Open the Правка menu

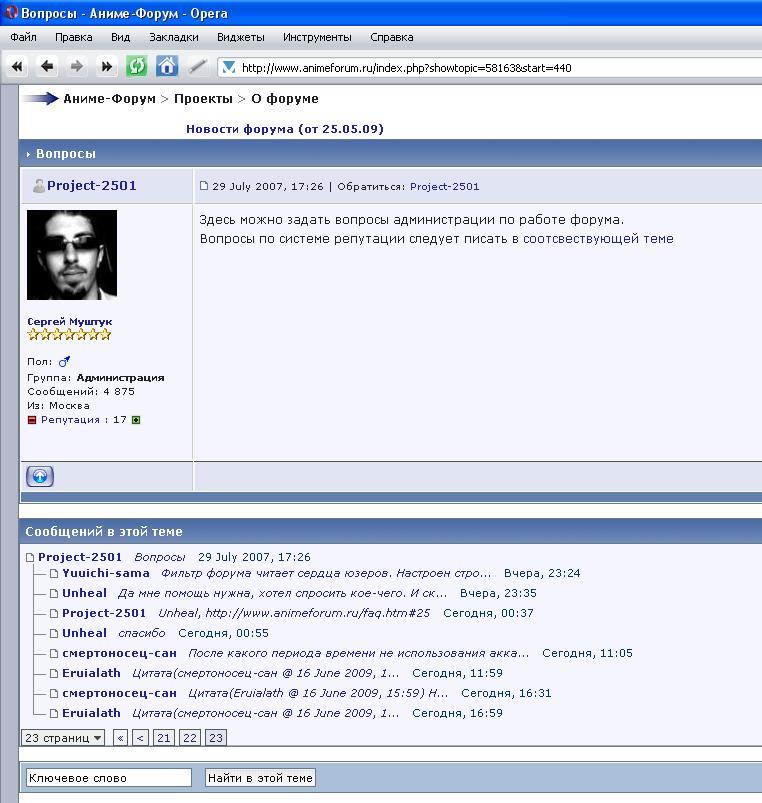pyautogui.click(x=74, y=37)
